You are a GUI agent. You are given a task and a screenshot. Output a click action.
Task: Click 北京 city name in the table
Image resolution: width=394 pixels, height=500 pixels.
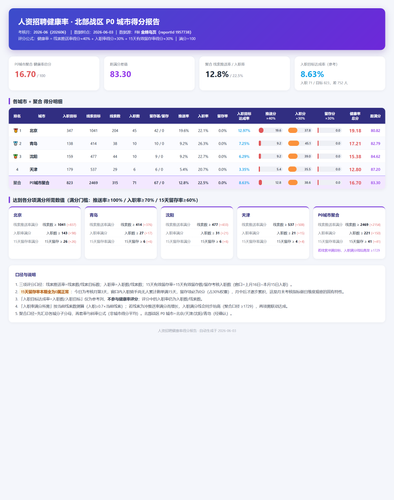(34, 131)
